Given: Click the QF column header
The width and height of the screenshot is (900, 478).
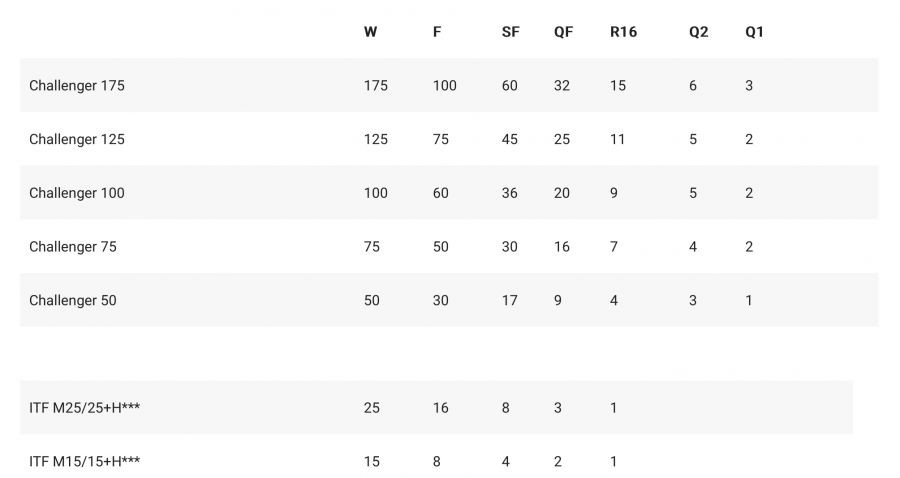Looking at the screenshot, I should (564, 32).
